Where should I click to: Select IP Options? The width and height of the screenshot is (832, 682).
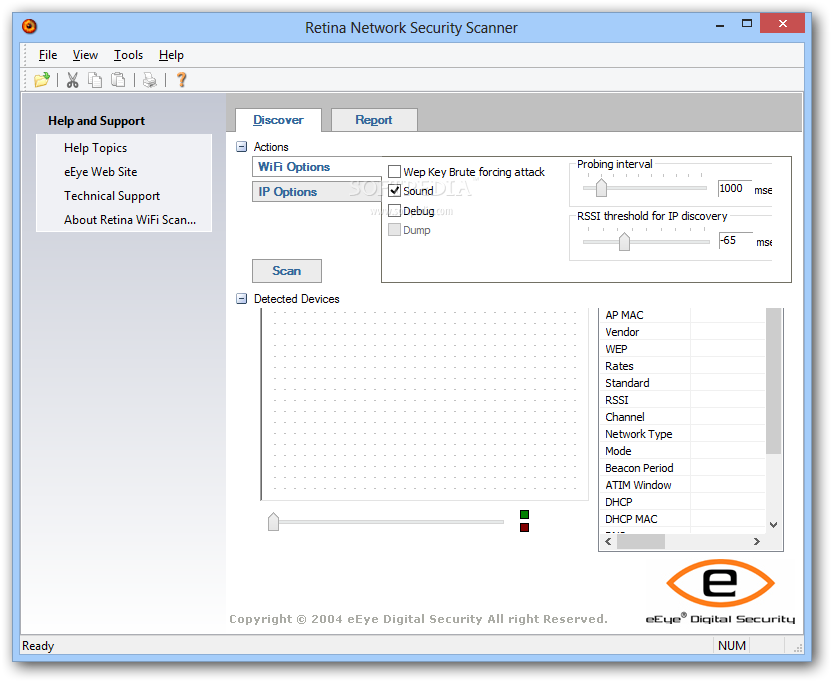317,192
